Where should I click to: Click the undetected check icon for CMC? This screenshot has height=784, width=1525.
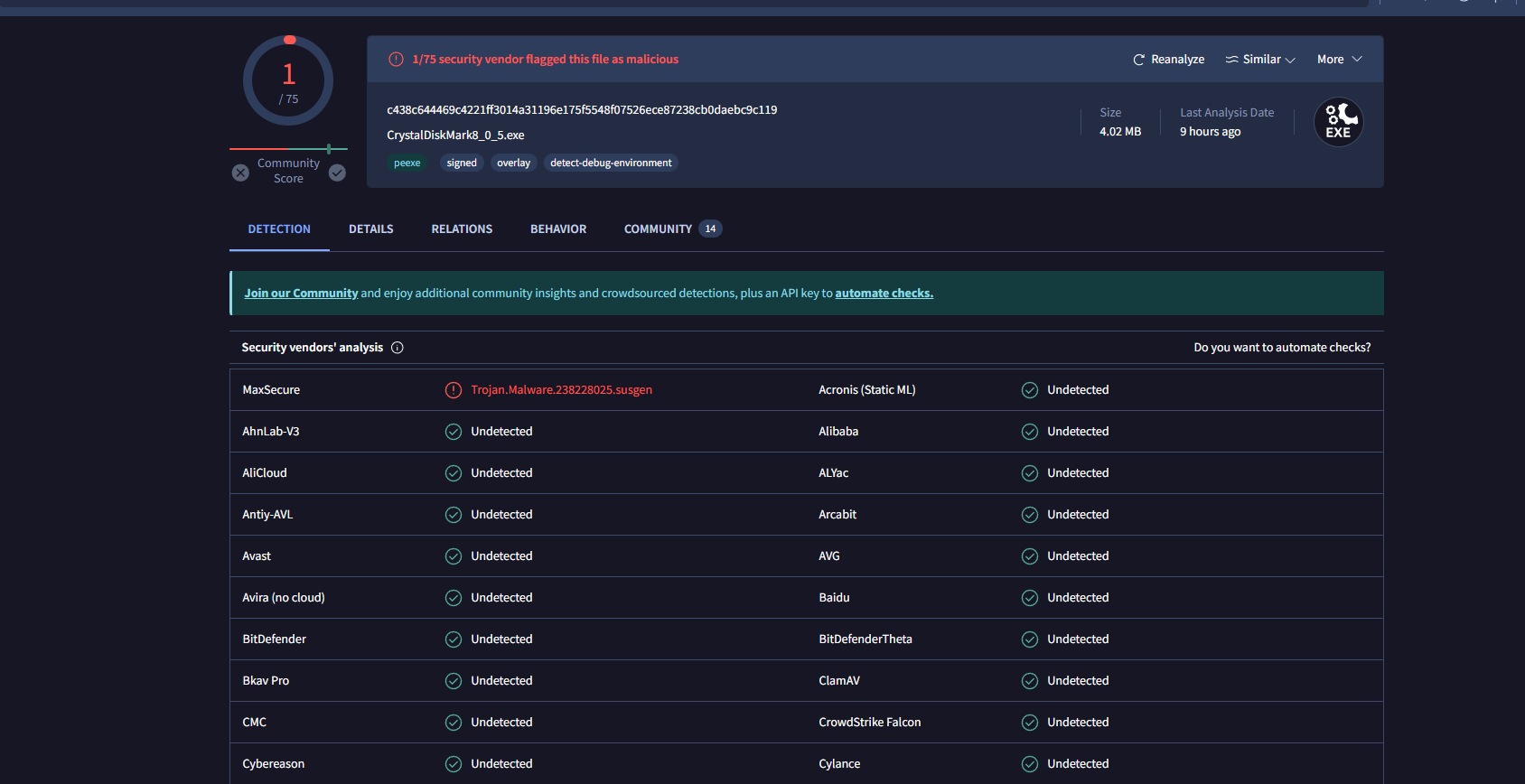[454, 723]
